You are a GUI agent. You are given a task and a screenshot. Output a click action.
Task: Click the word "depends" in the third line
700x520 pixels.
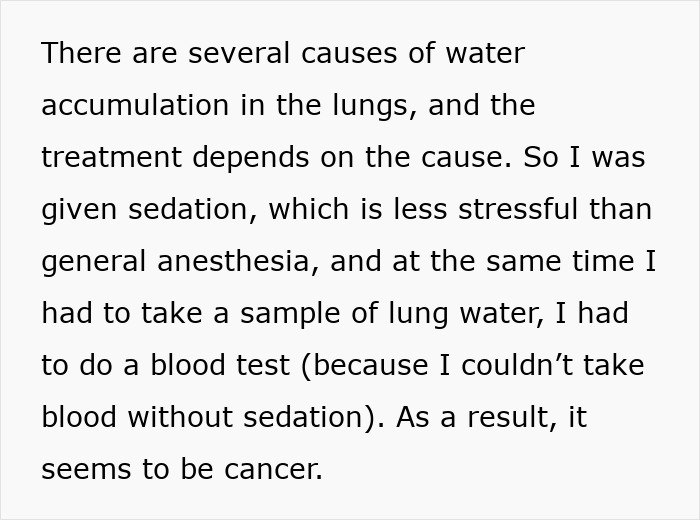[x=251, y=158]
